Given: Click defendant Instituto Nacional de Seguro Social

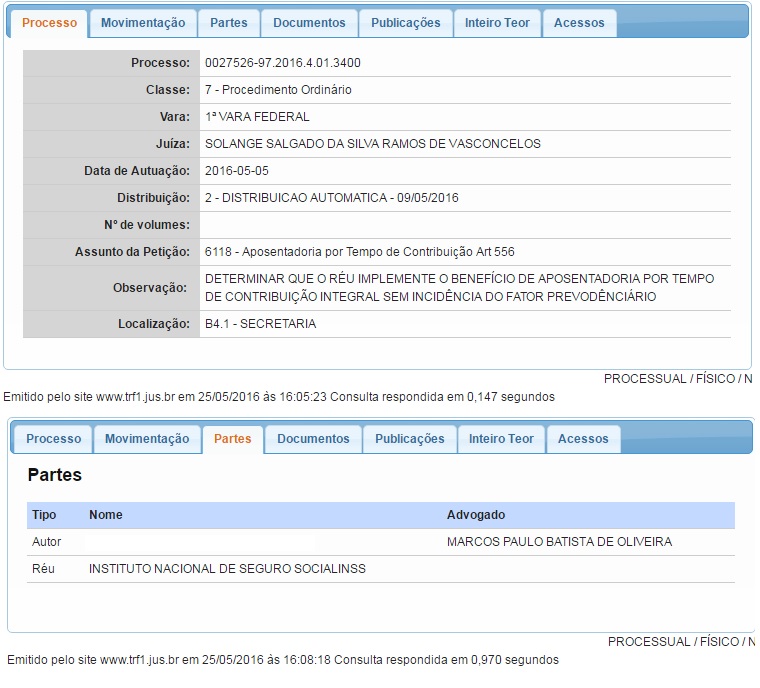Looking at the screenshot, I should coord(227,569).
